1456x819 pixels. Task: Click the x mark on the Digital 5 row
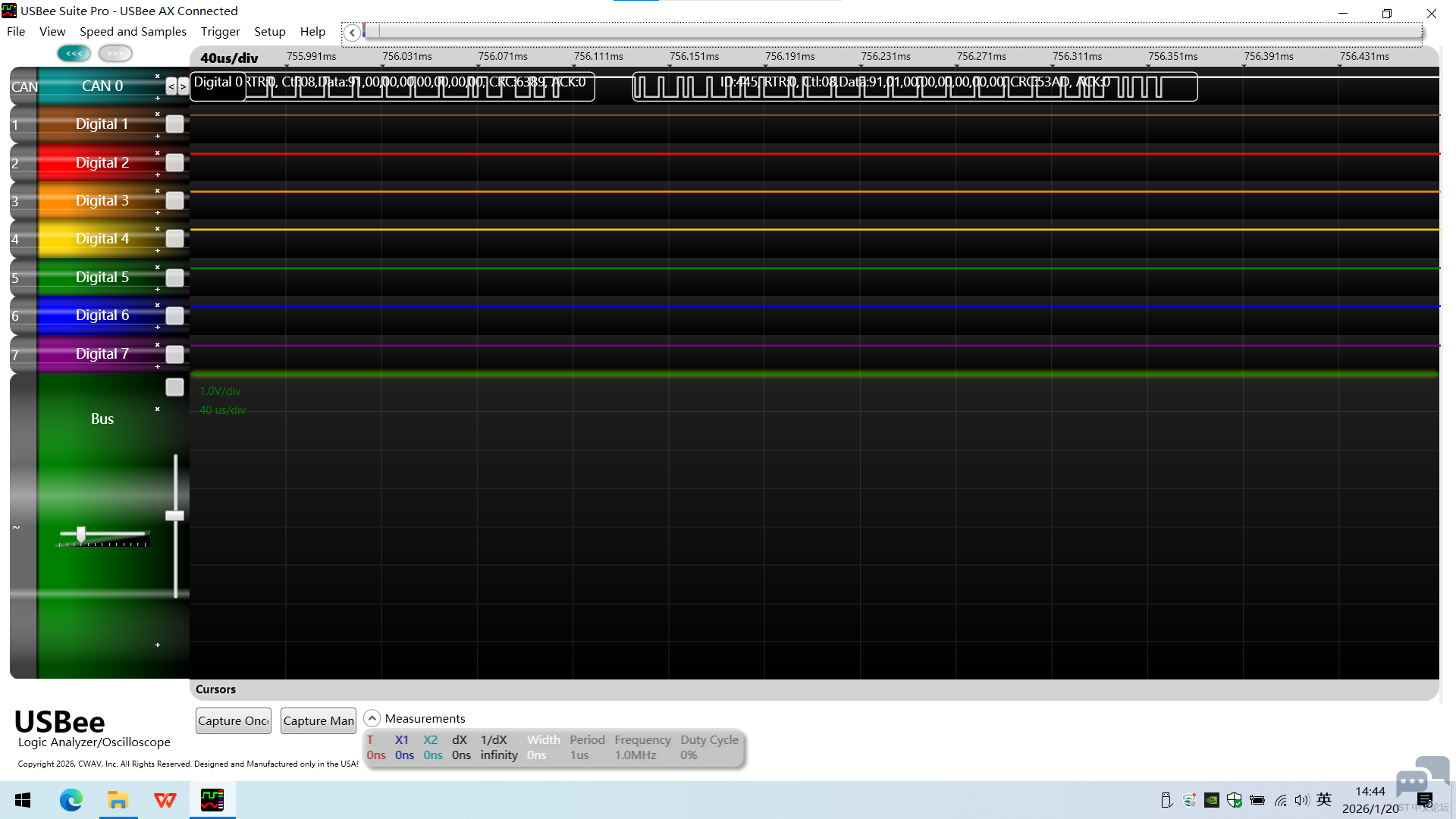pos(158,267)
